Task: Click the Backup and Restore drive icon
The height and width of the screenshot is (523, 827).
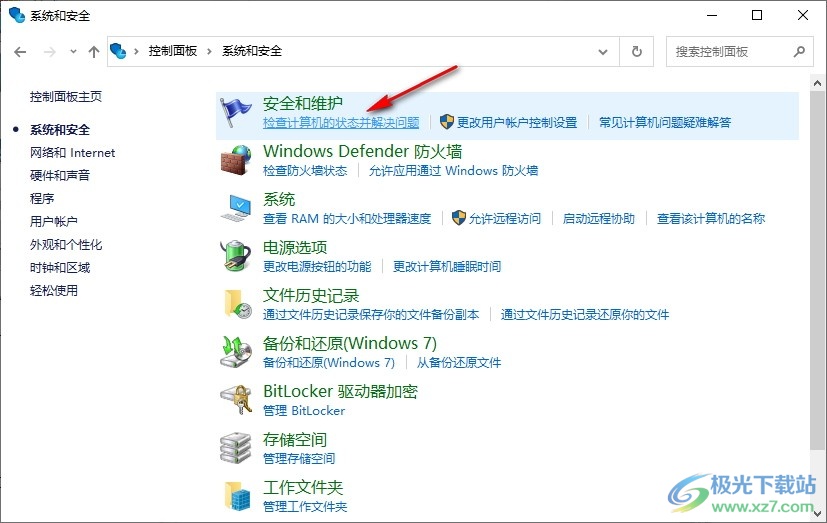Action: pos(235,352)
